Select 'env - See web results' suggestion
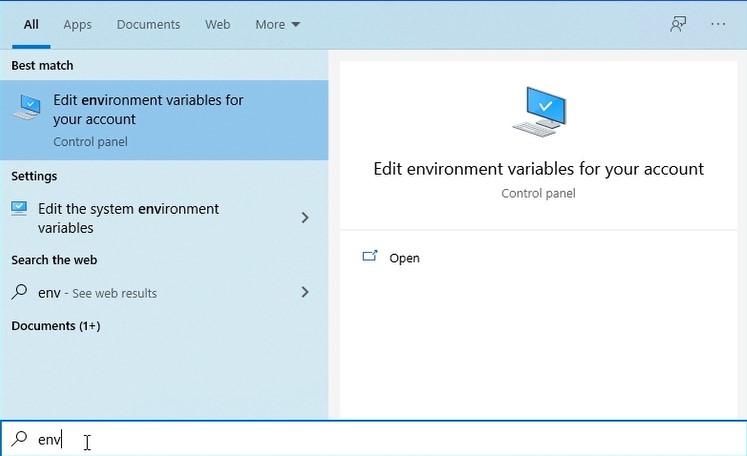Viewport: 747px width, 456px height. point(97,293)
